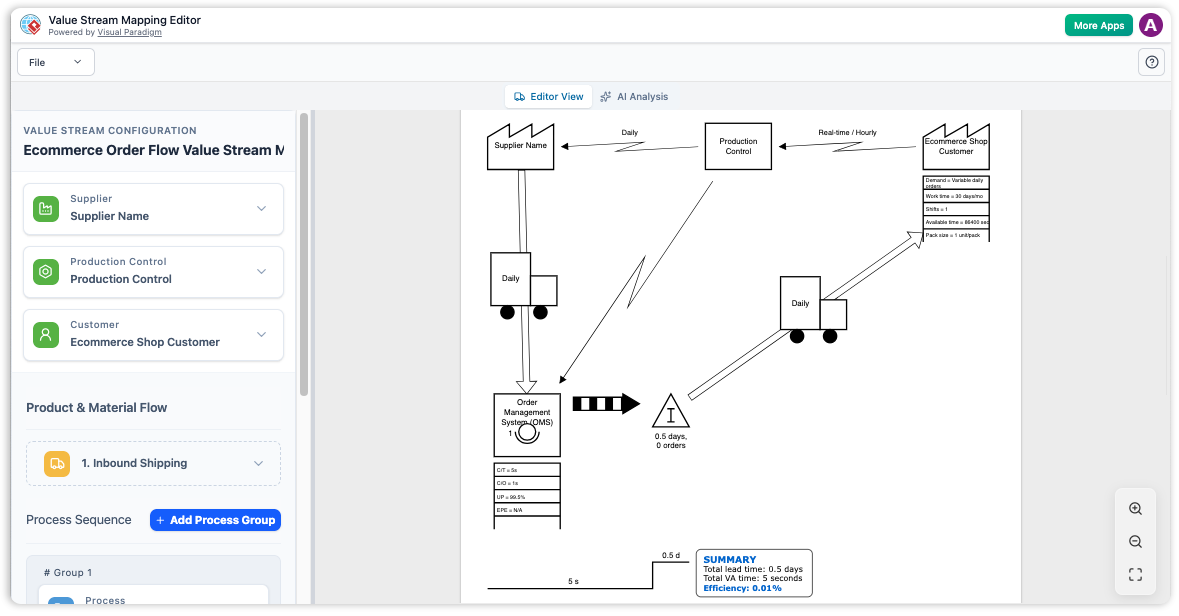This screenshot has height=616, width=1179.
Task: Select the orange Inbound Shipping transport icon
Action: click(x=56, y=463)
